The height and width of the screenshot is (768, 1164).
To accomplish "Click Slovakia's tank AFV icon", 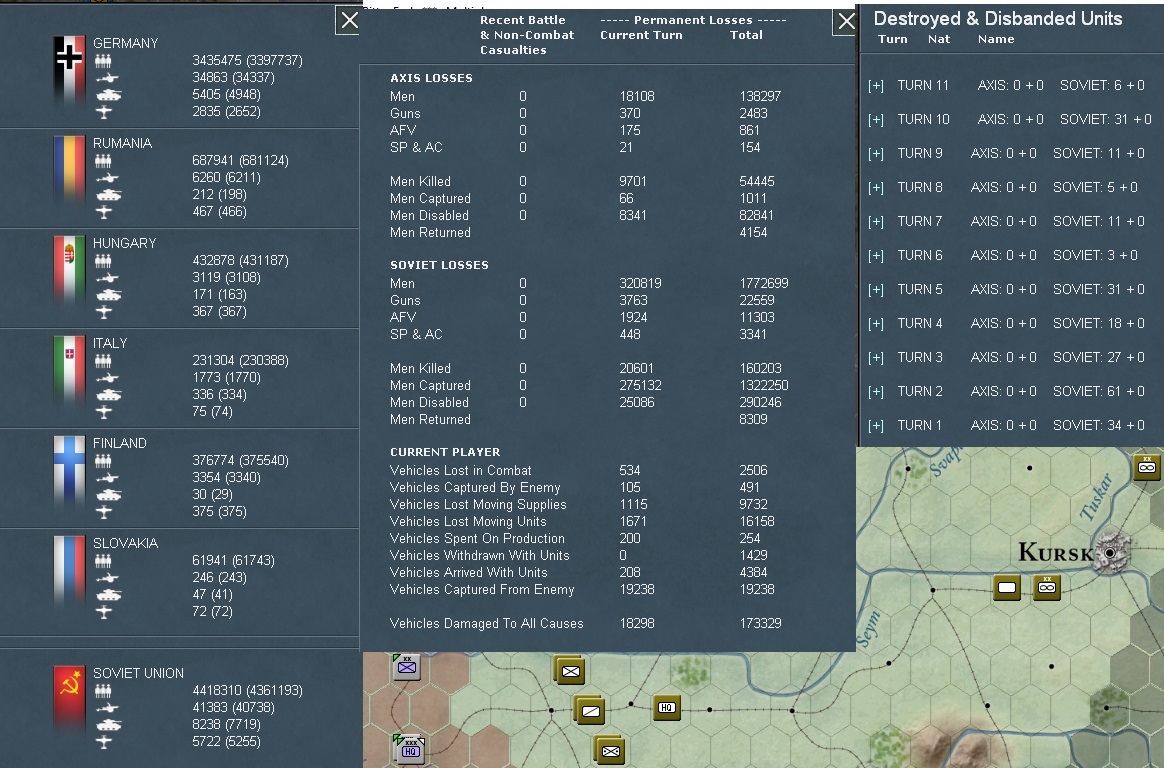I will 108,595.
